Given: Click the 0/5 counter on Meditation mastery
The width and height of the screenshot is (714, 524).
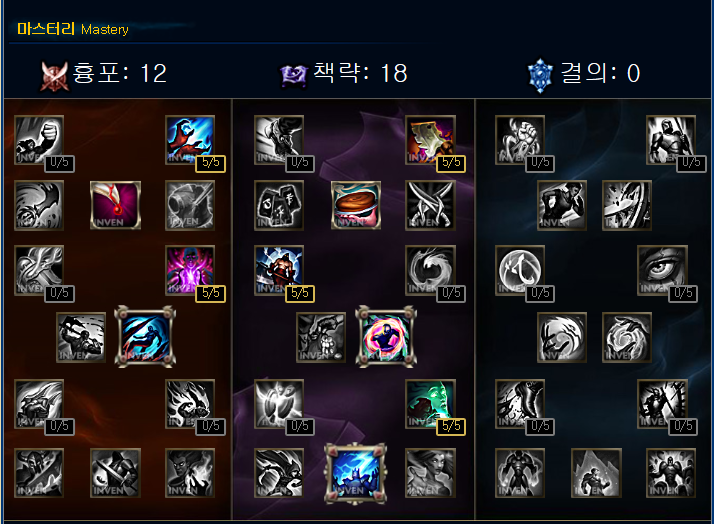Looking at the screenshot, I should 451,294.
